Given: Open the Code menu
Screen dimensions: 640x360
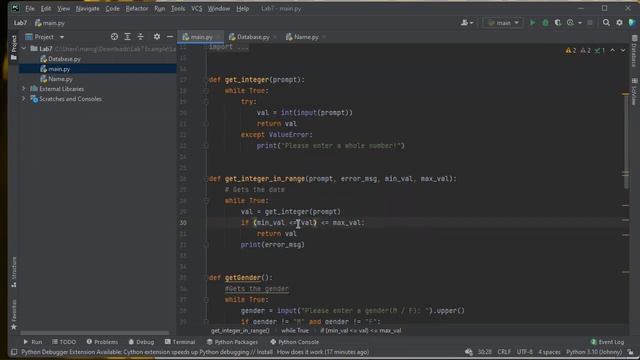Looking at the screenshot, I should [x=112, y=8].
